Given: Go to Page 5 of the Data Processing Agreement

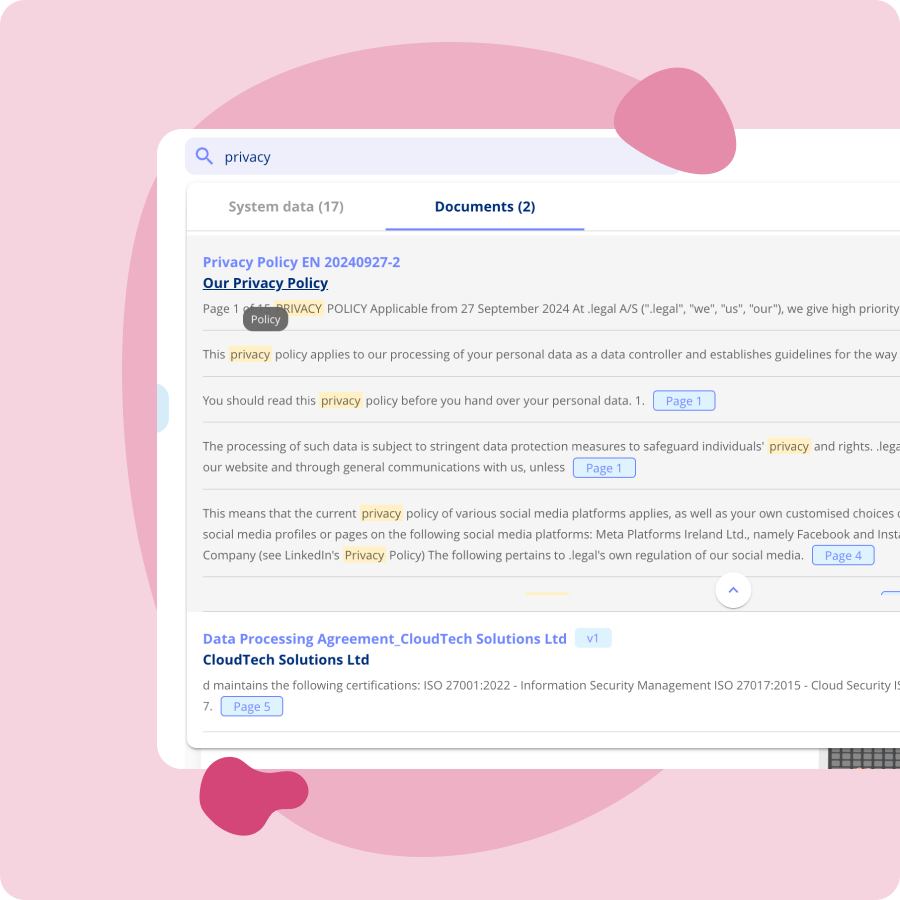Looking at the screenshot, I should coord(252,707).
